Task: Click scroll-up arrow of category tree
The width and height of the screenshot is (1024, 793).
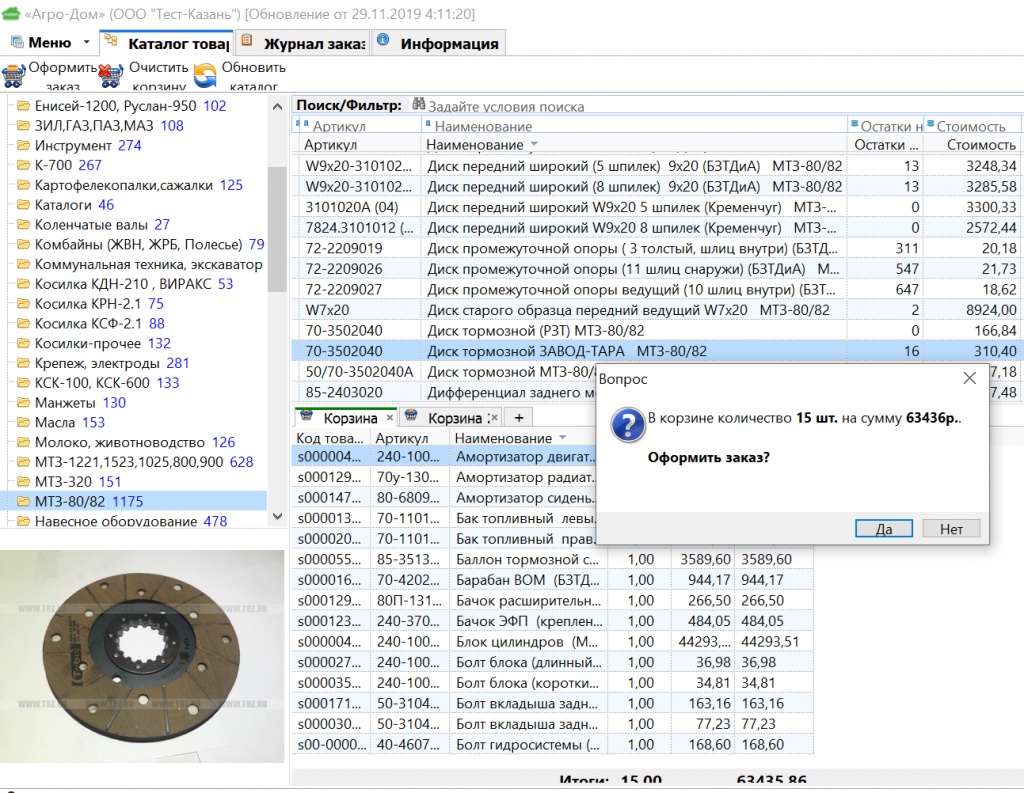Action: (277, 106)
